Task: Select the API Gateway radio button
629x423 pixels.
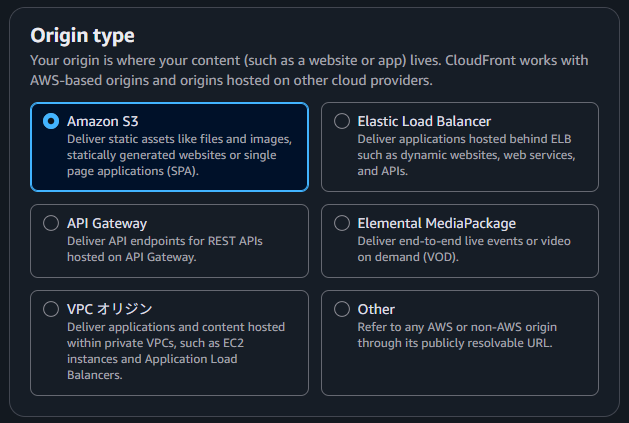Action: (x=51, y=223)
